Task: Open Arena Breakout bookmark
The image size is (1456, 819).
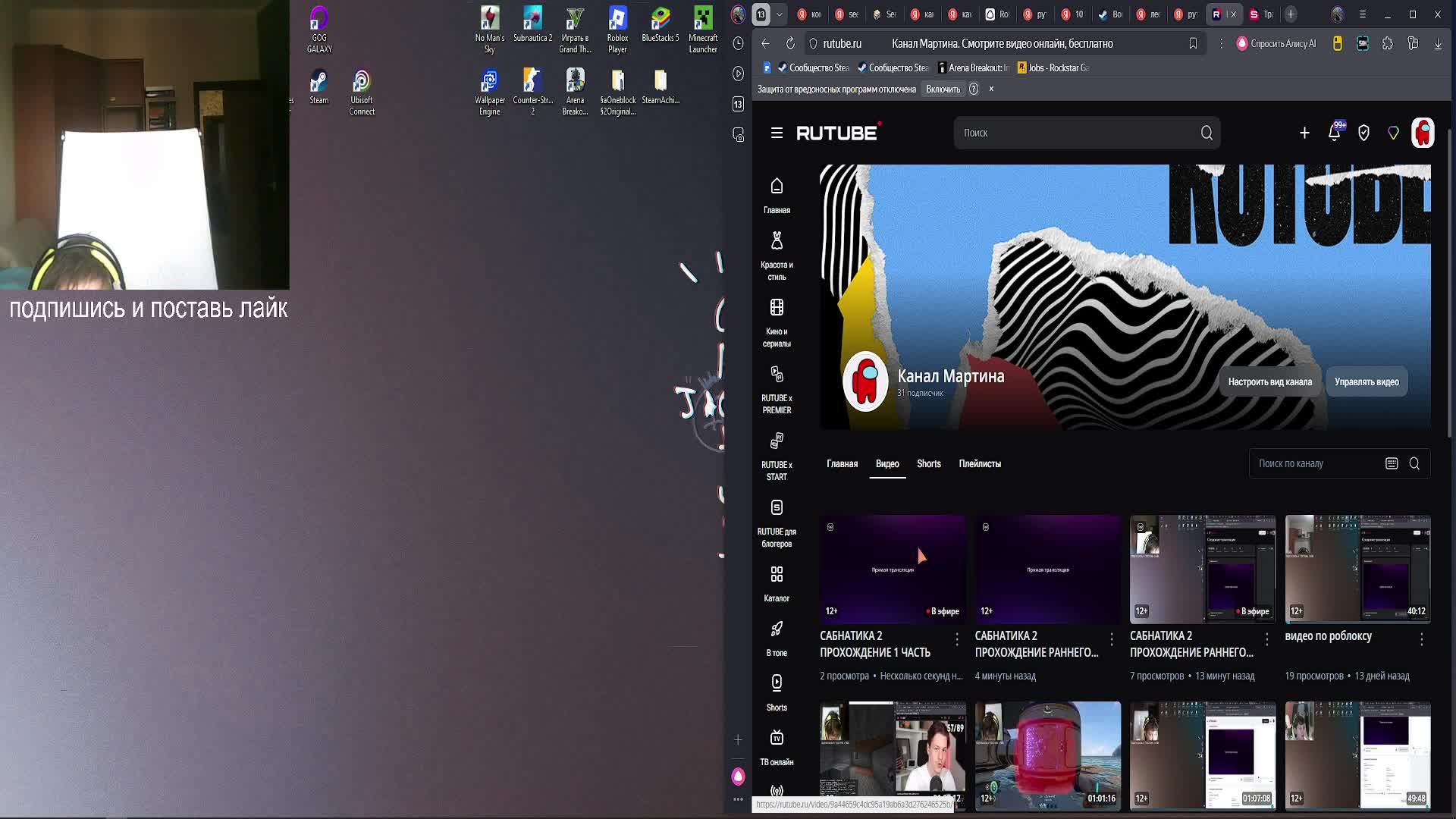Action: pyautogui.click(x=974, y=68)
